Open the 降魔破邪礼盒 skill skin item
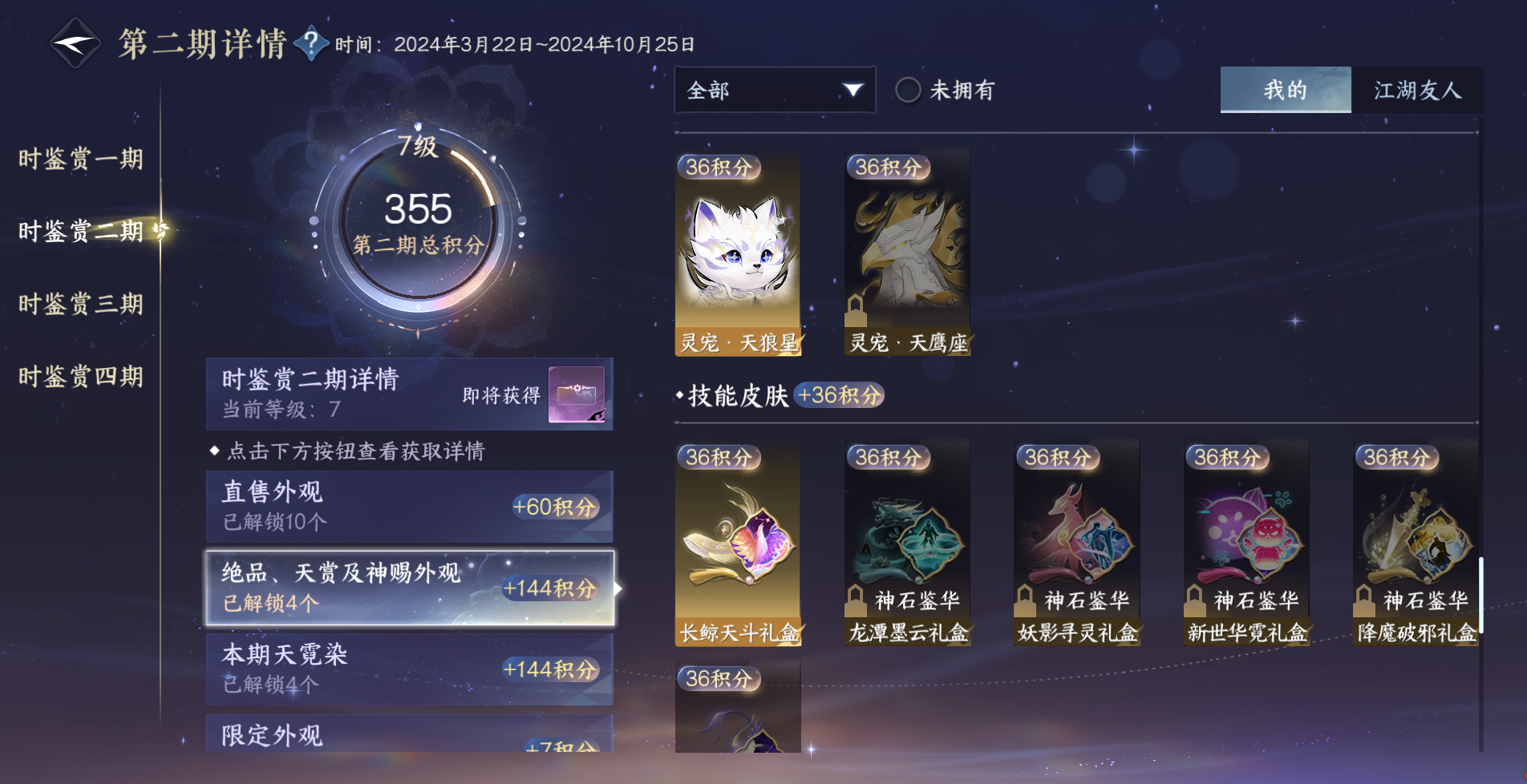This screenshot has width=1527, height=784. point(1416,544)
